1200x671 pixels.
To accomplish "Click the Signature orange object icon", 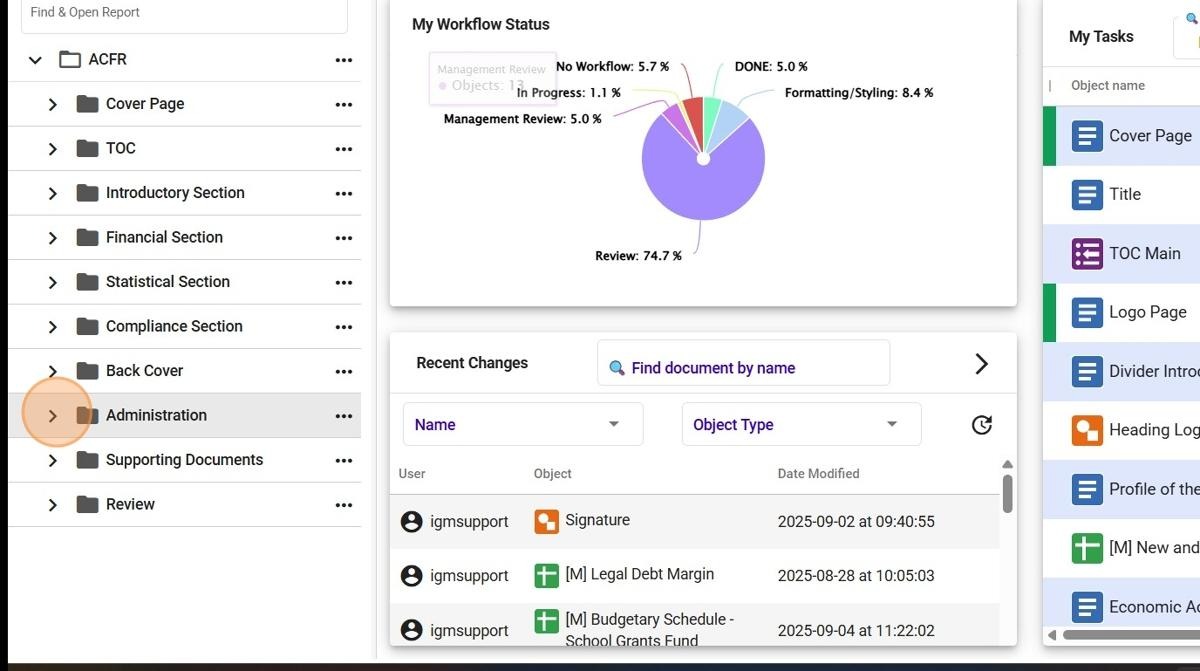I will (546, 521).
